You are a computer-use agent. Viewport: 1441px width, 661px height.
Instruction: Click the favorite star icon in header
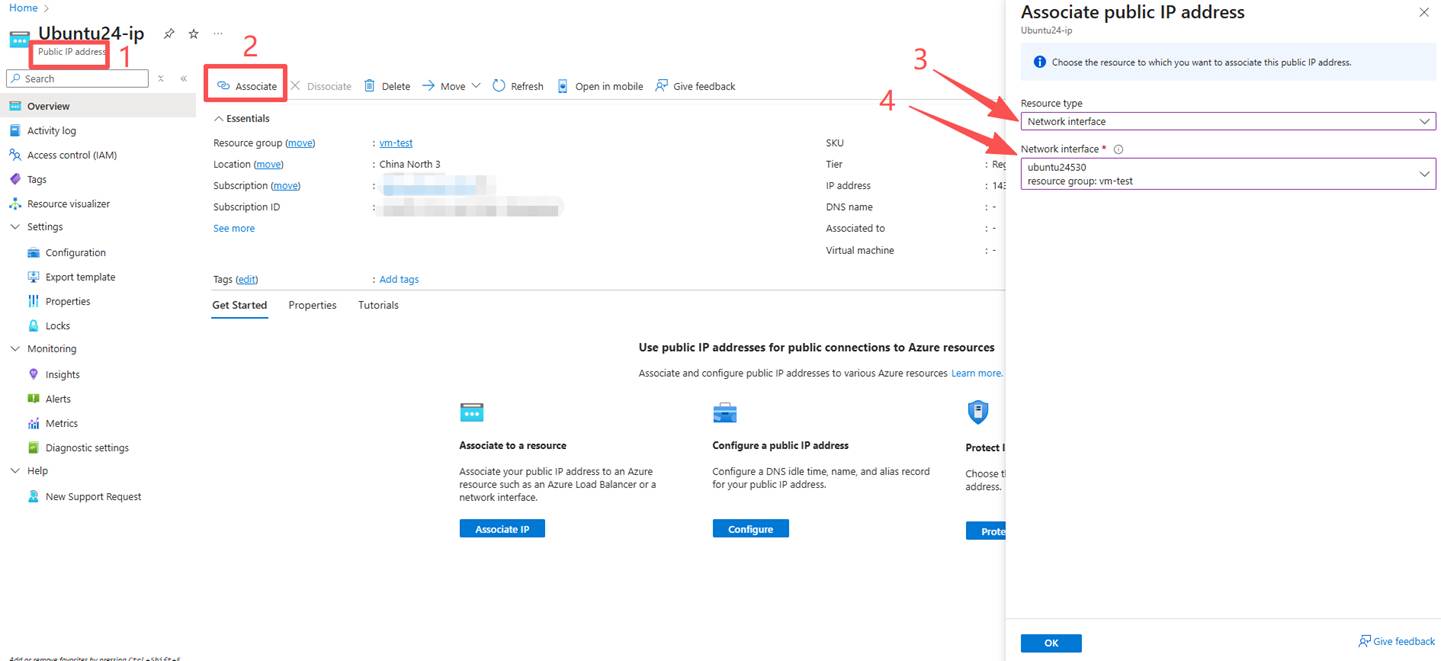tap(194, 34)
